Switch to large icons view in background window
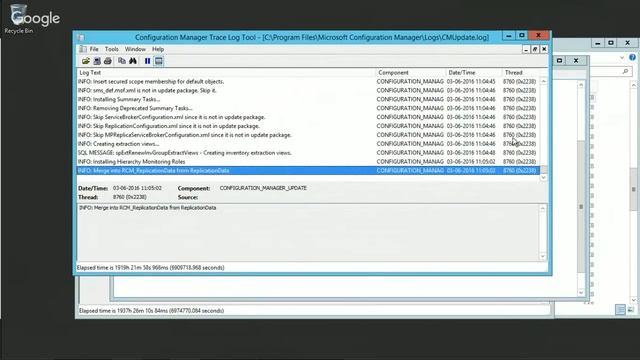The image size is (640, 360). (631, 310)
